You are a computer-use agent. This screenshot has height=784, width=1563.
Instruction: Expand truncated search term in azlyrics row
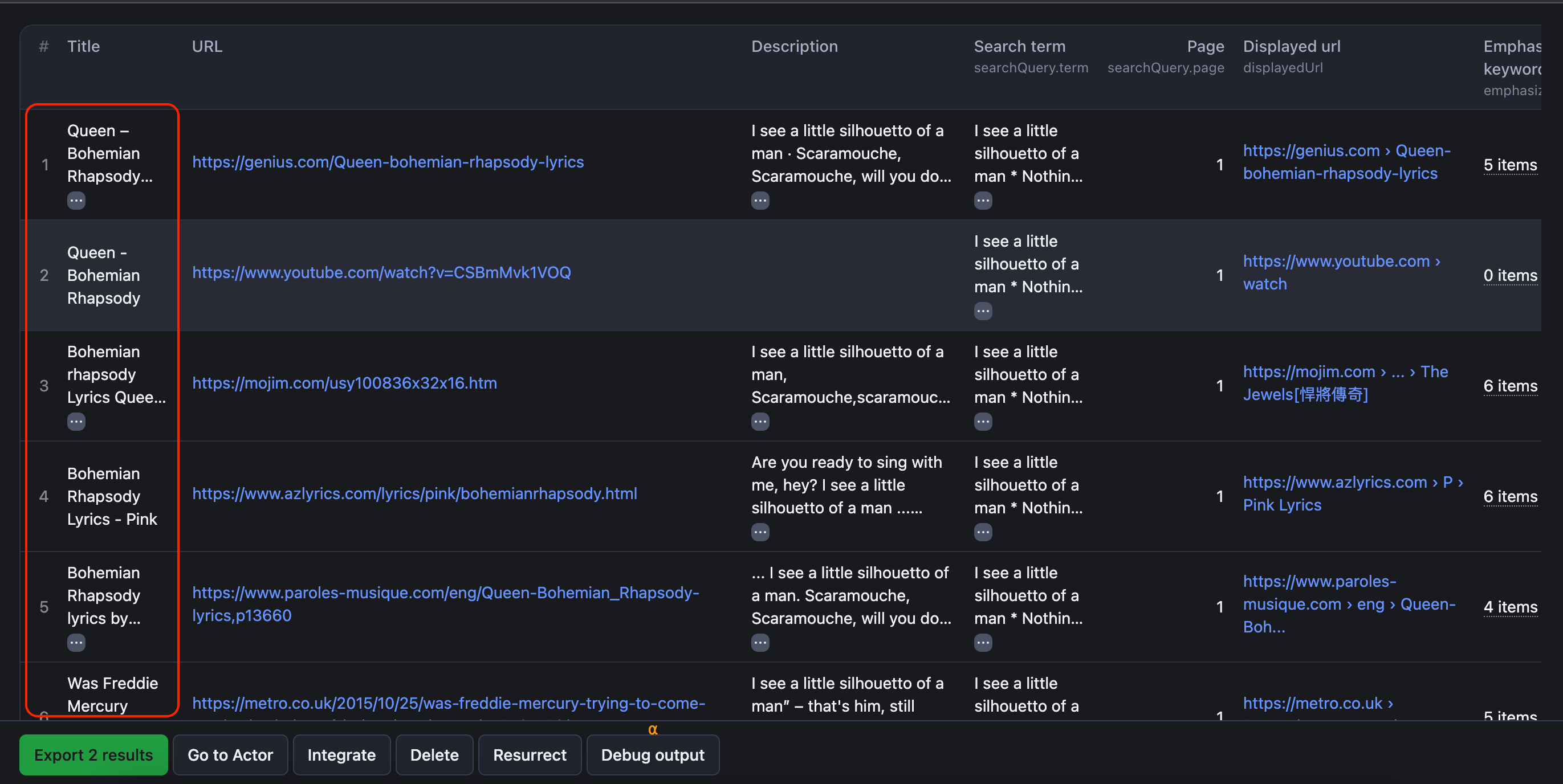pos(982,532)
